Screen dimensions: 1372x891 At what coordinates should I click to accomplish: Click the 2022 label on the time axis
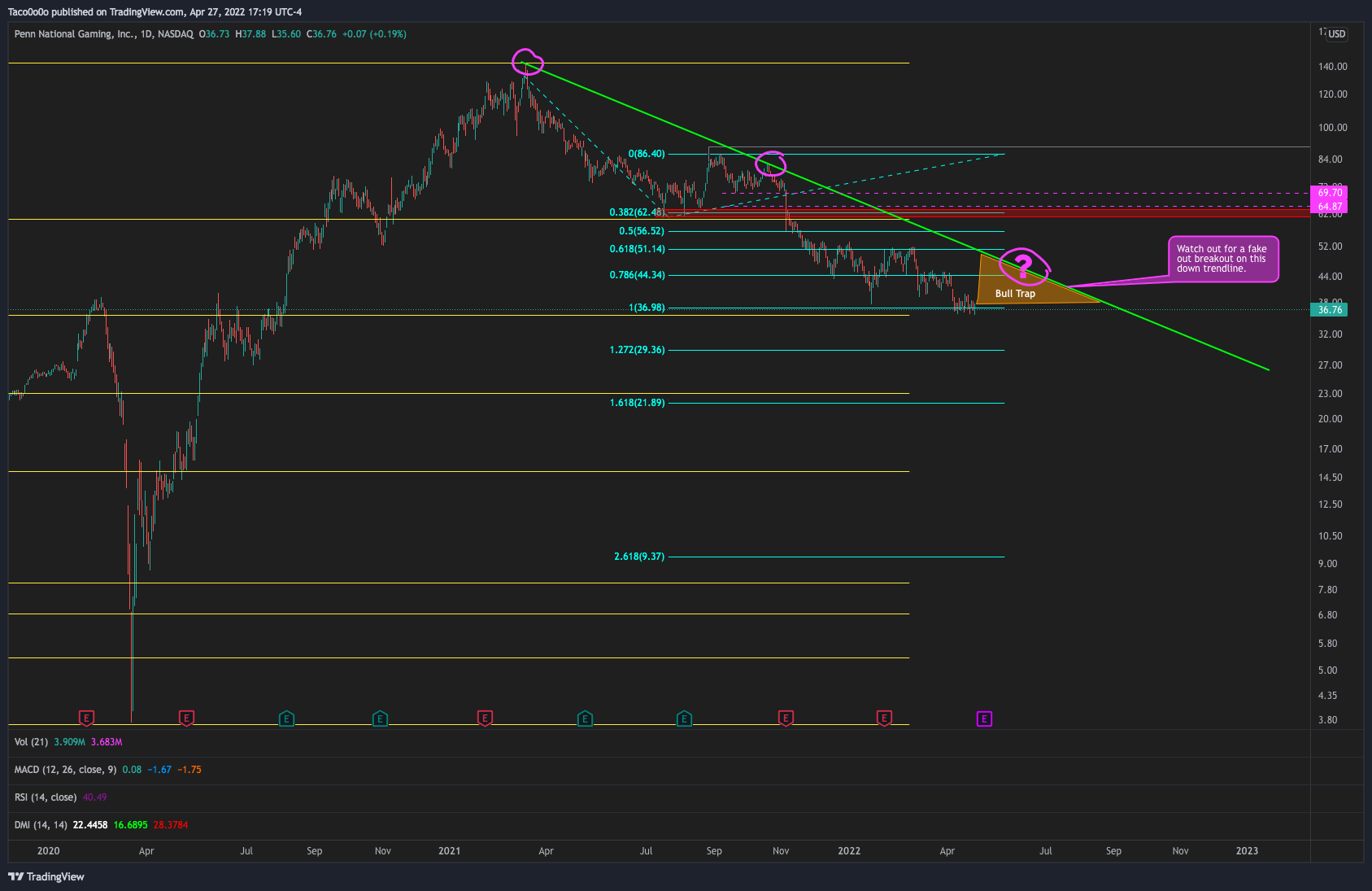pos(849,851)
